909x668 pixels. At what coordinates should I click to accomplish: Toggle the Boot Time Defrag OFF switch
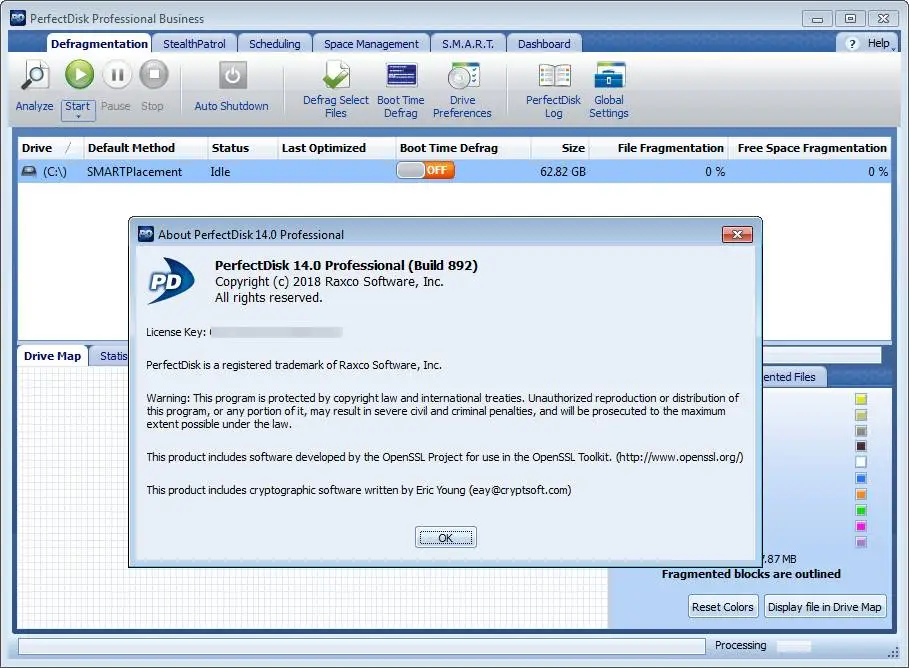click(426, 170)
